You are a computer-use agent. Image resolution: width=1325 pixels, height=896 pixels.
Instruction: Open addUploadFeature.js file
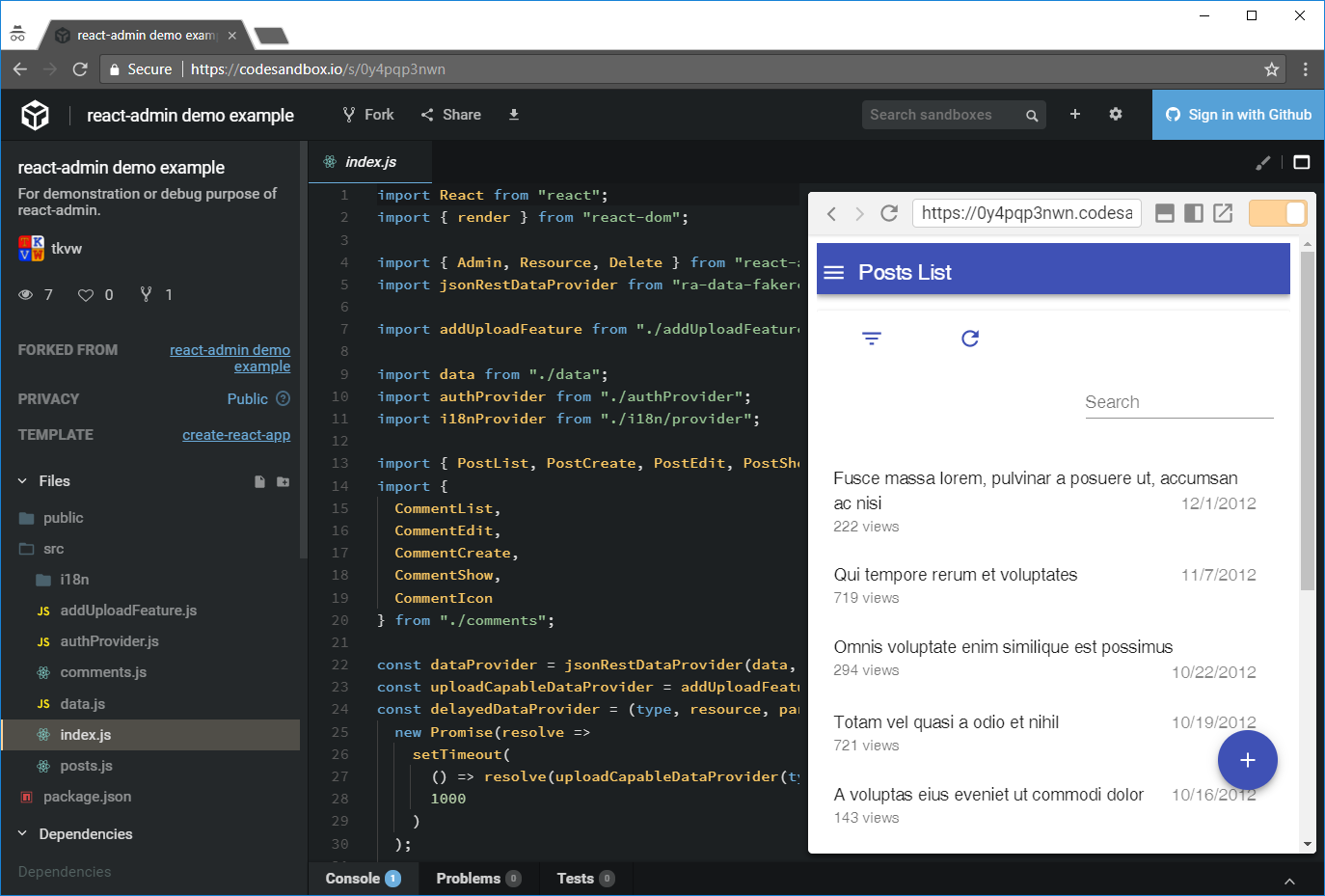[x=150, y=611]
